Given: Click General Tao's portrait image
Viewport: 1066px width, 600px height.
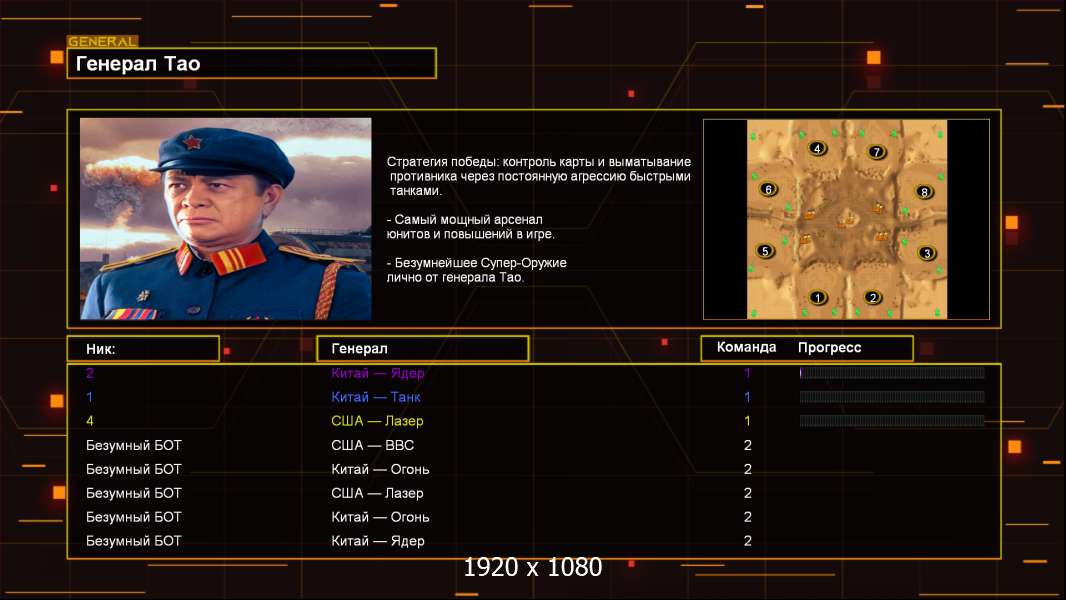Looking at the screenshot, I should point(226,219).
